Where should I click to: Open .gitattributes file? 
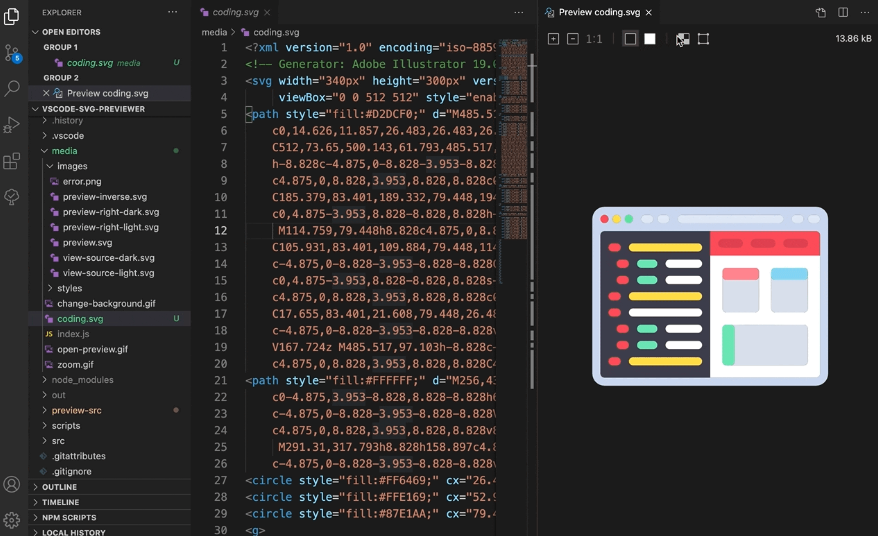[x=109, y=456]
